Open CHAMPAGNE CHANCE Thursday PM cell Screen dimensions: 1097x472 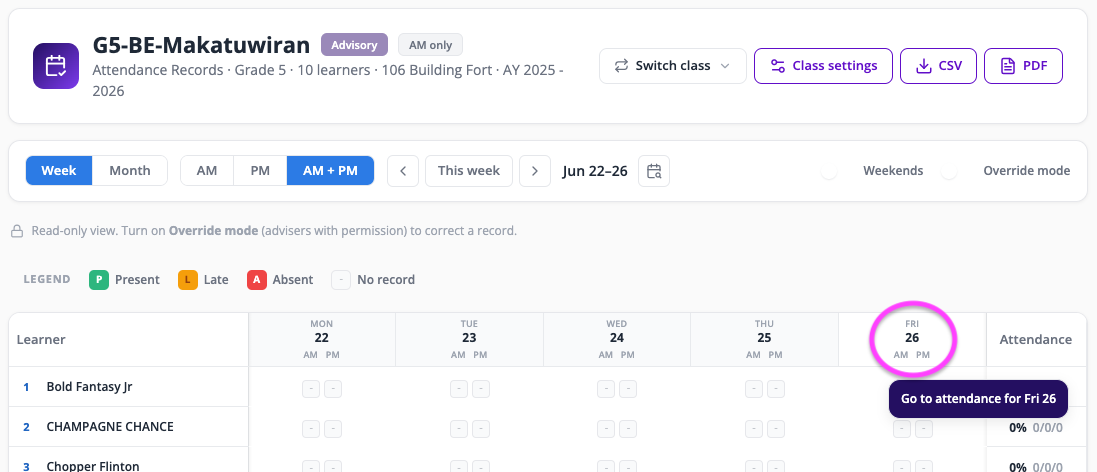click(776, 429)
